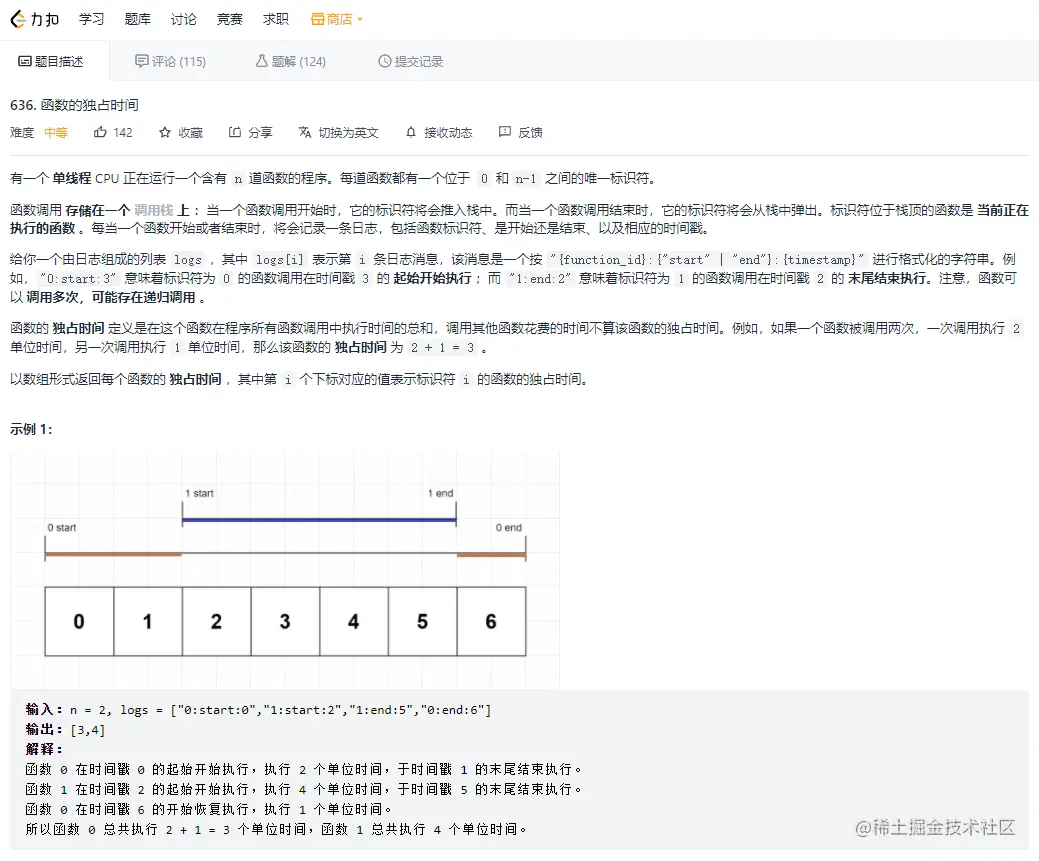Click the flask icon on 题解 tab
The image size is (1039, 861).
tap(262, 61)
